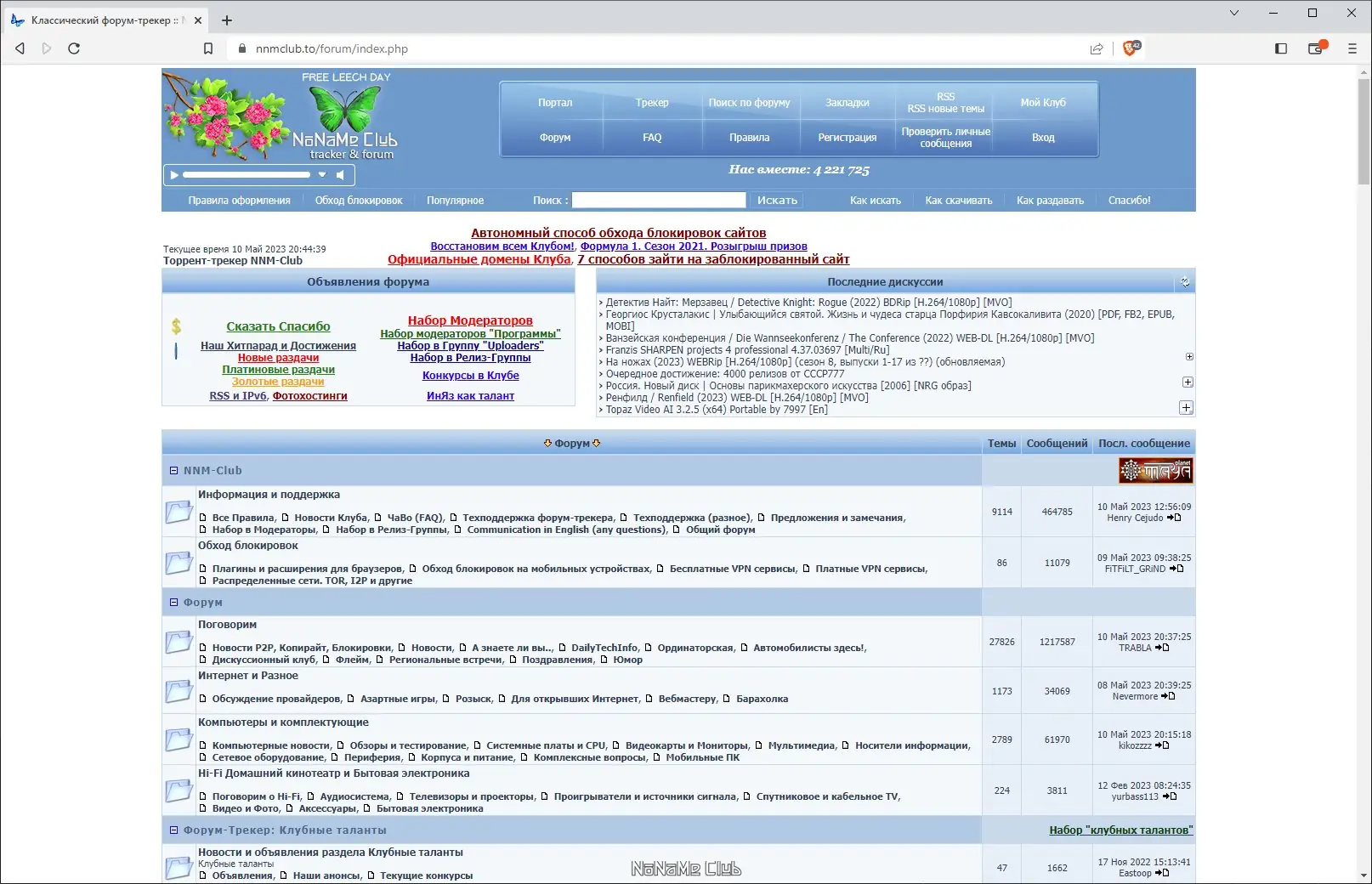The width and height of the screenshot is (1372, 884).
Task: Adjust the audio player progress bar
Action: [x=247, y=175]
